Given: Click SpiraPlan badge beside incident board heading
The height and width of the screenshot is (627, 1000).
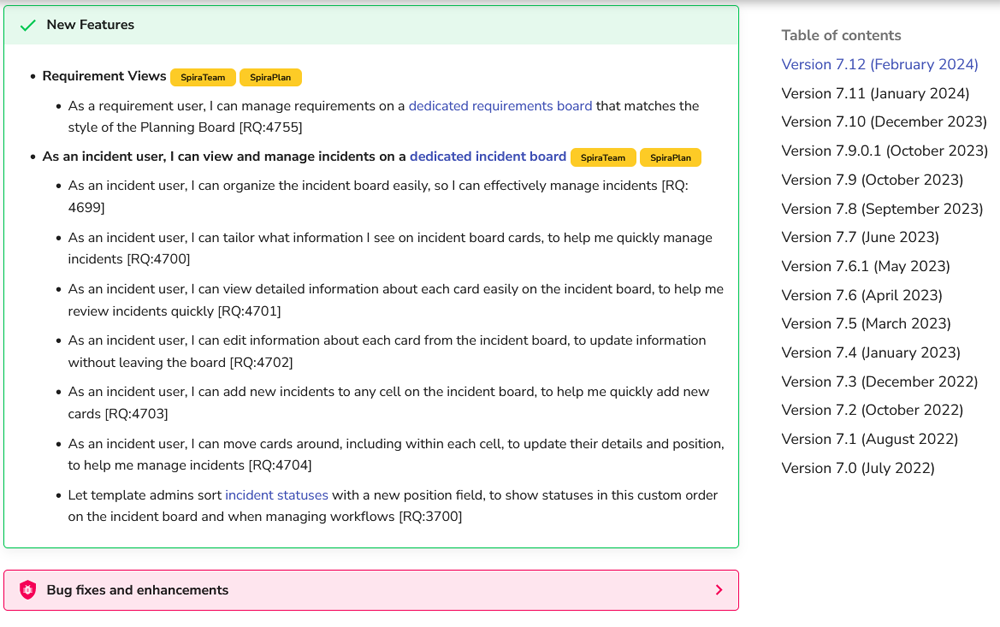Looking at the screenshot, I should [x=671, y=158].
